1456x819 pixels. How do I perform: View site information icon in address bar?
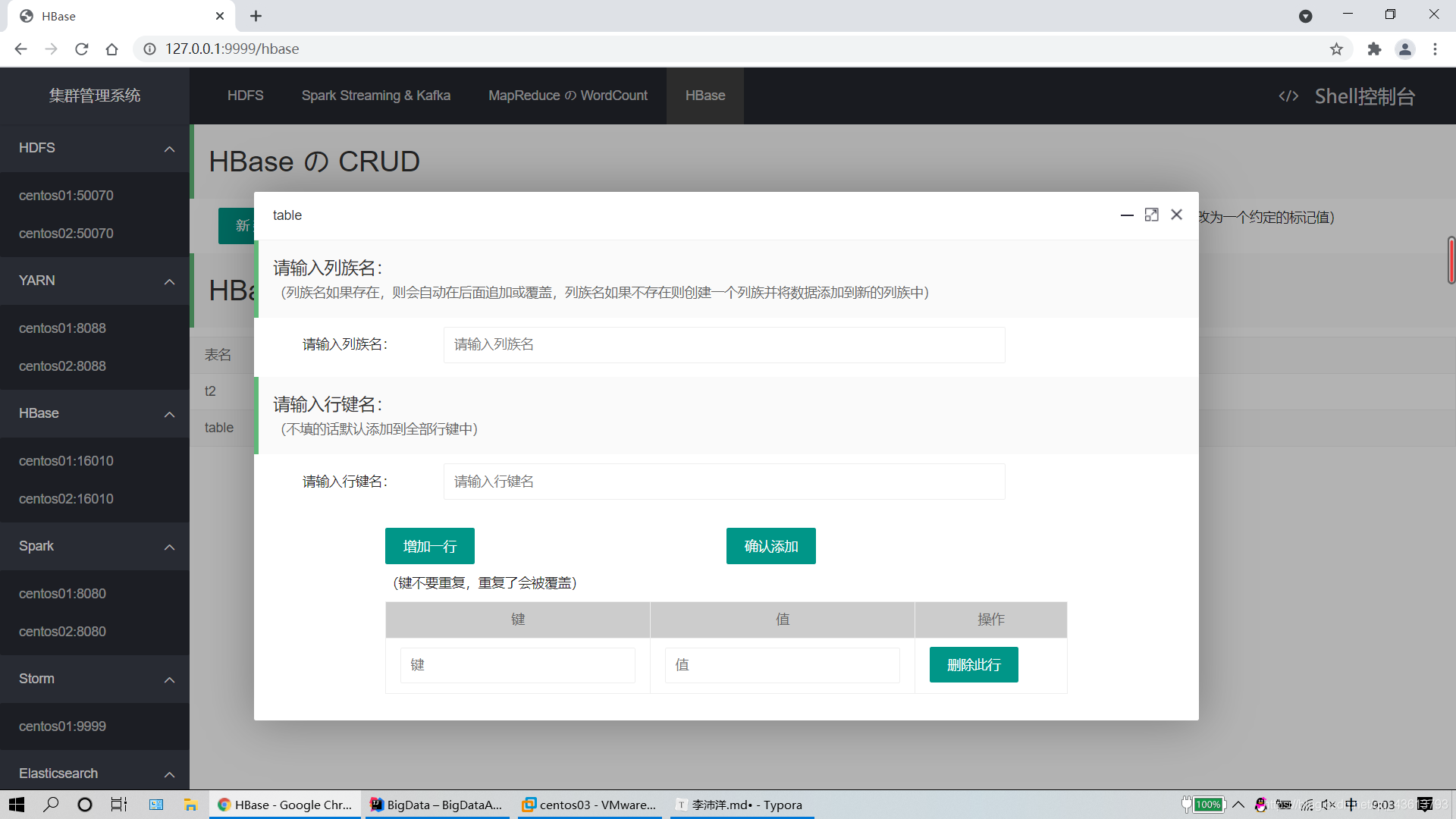[x=150, y=49]
